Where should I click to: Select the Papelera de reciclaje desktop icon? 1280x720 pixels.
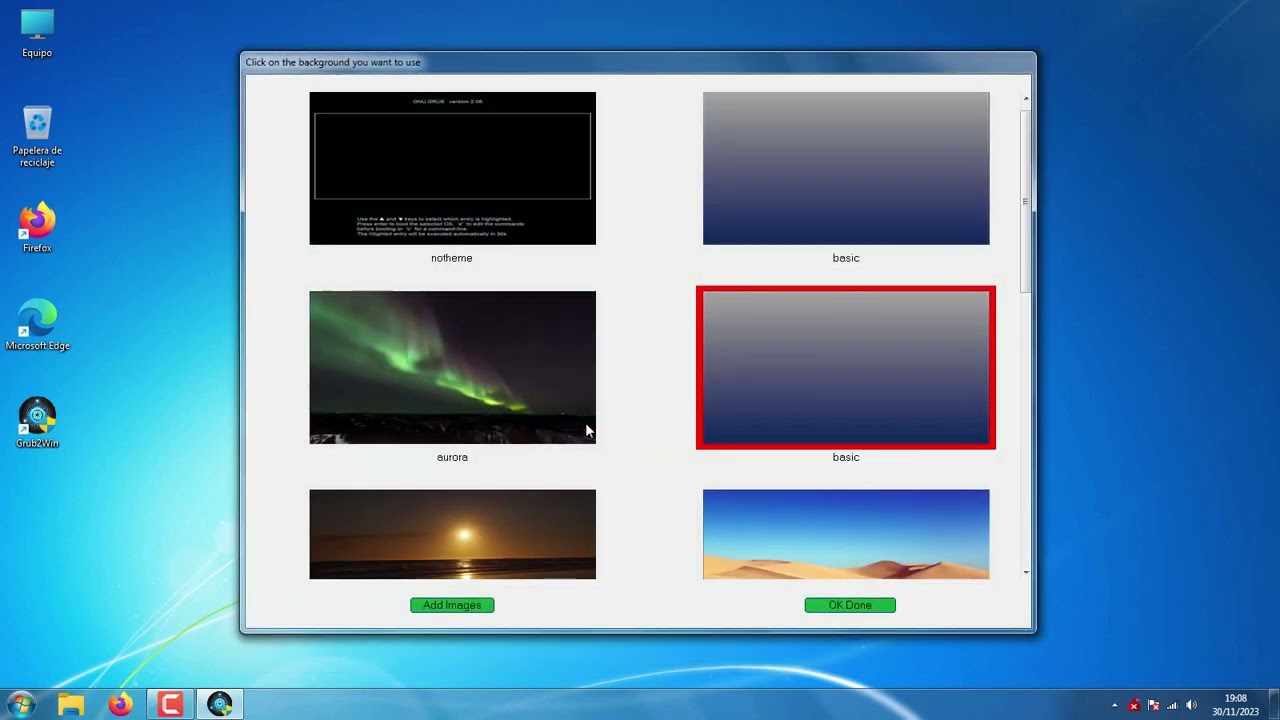point(37,136)
